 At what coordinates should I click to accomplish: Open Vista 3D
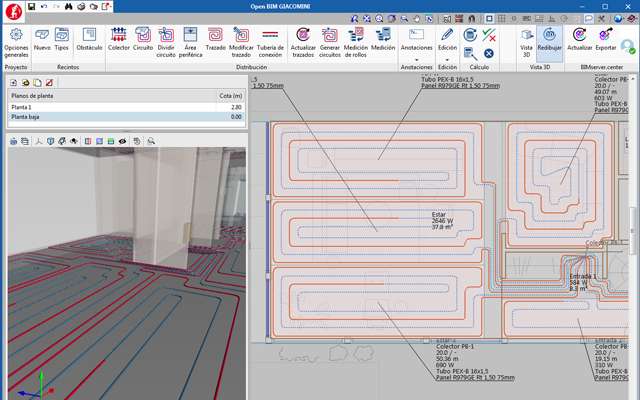point(527,43)
